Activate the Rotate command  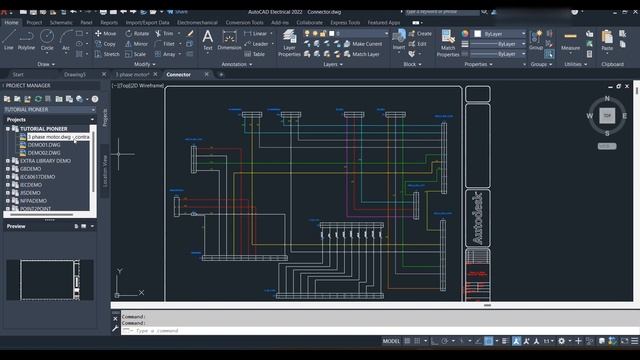137,33
